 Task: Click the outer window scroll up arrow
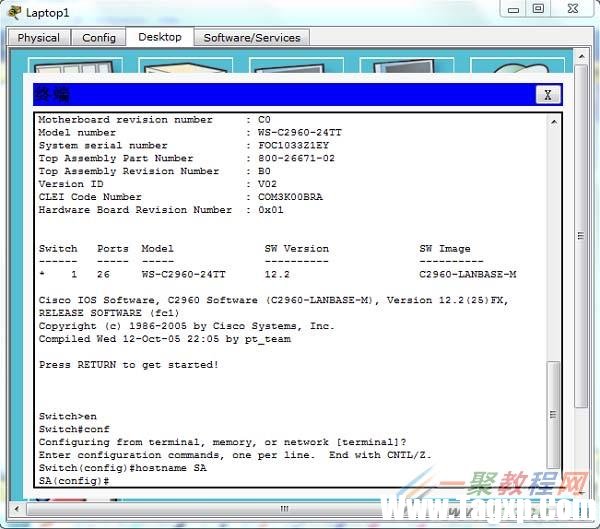(581, 57)
